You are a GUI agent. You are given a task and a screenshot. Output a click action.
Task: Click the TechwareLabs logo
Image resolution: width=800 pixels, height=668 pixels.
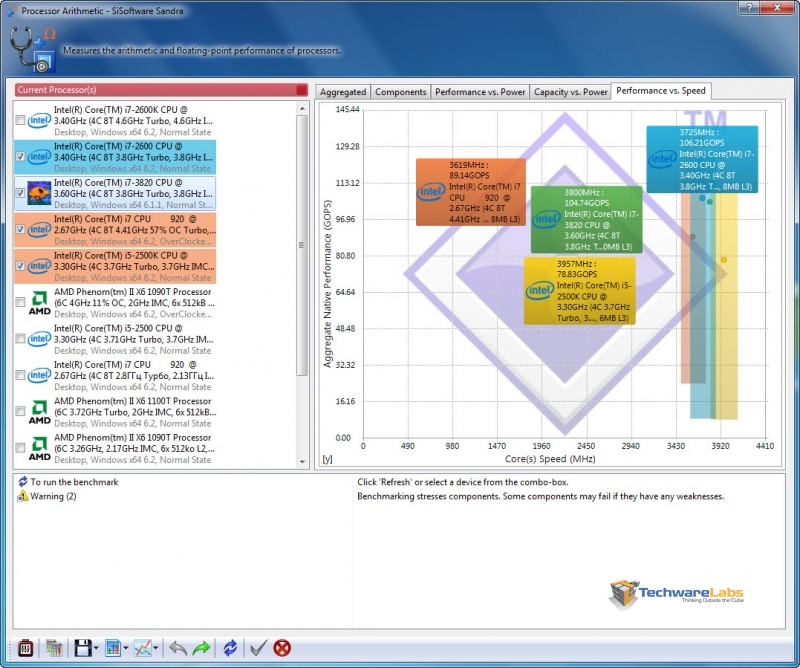point(676,594)
